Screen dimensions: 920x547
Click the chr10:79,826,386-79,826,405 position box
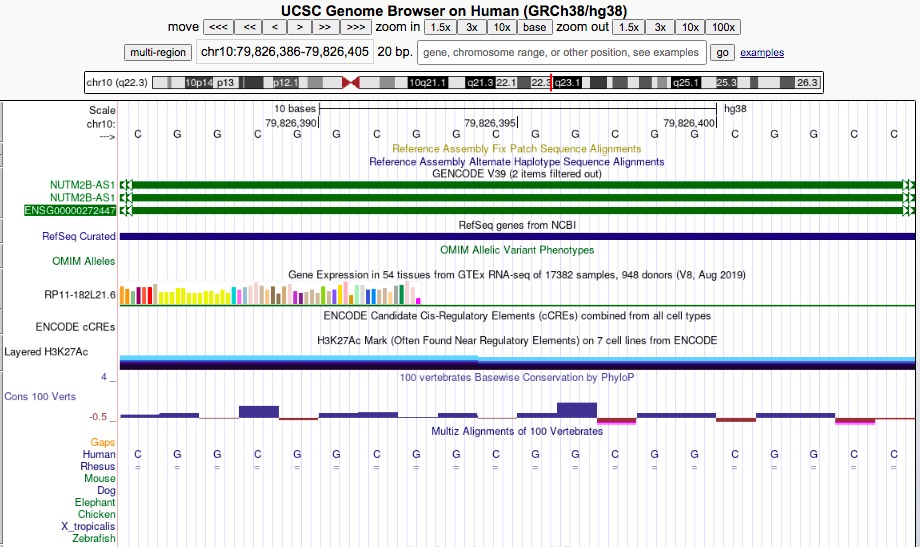285,52
